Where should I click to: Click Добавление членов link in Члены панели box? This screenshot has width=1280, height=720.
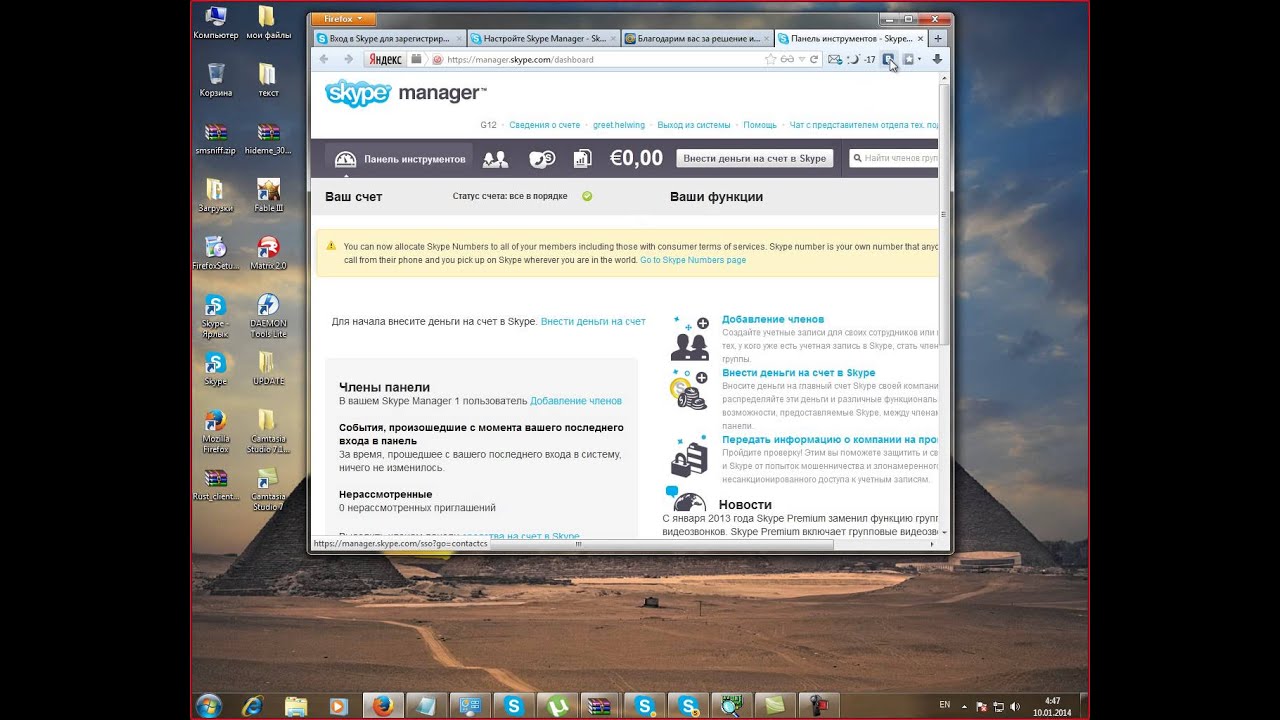(576, 401)
